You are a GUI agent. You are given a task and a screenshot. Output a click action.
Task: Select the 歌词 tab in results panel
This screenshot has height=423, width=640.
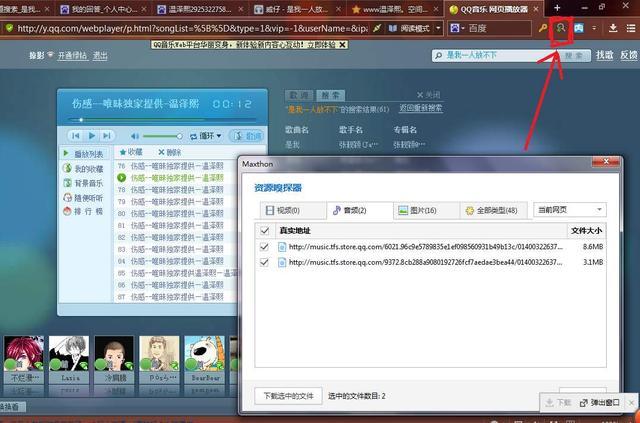pos(299,95)
